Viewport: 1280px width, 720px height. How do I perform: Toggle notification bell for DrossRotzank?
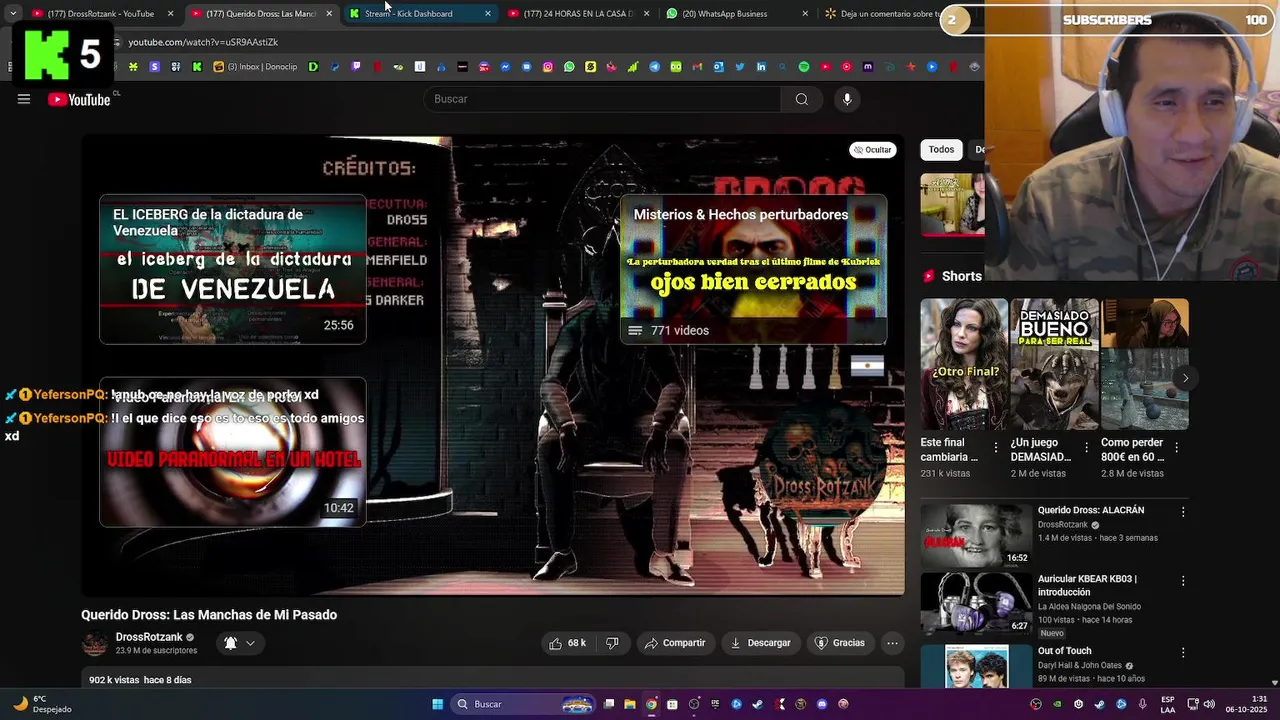(230, 643)
